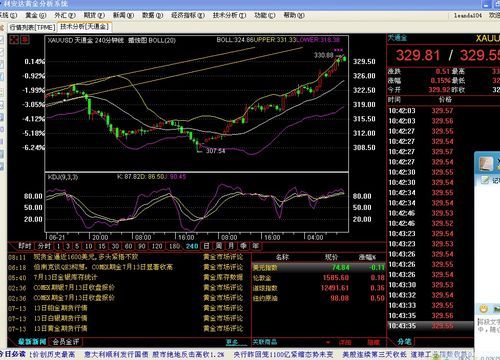500x360 pixels.
Task: Select the 周 (weekly) chart period
Action: [x=219, y=246]
